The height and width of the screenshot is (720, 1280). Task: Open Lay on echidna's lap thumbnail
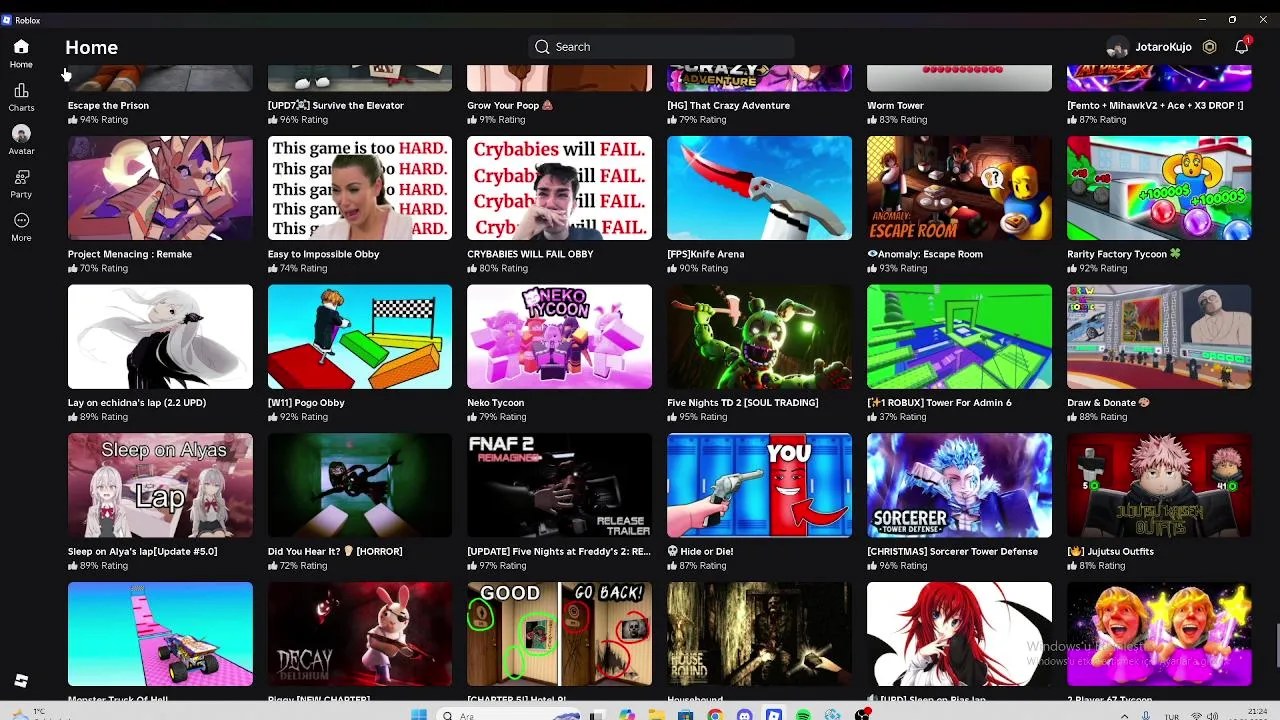[x=160, y=337]
